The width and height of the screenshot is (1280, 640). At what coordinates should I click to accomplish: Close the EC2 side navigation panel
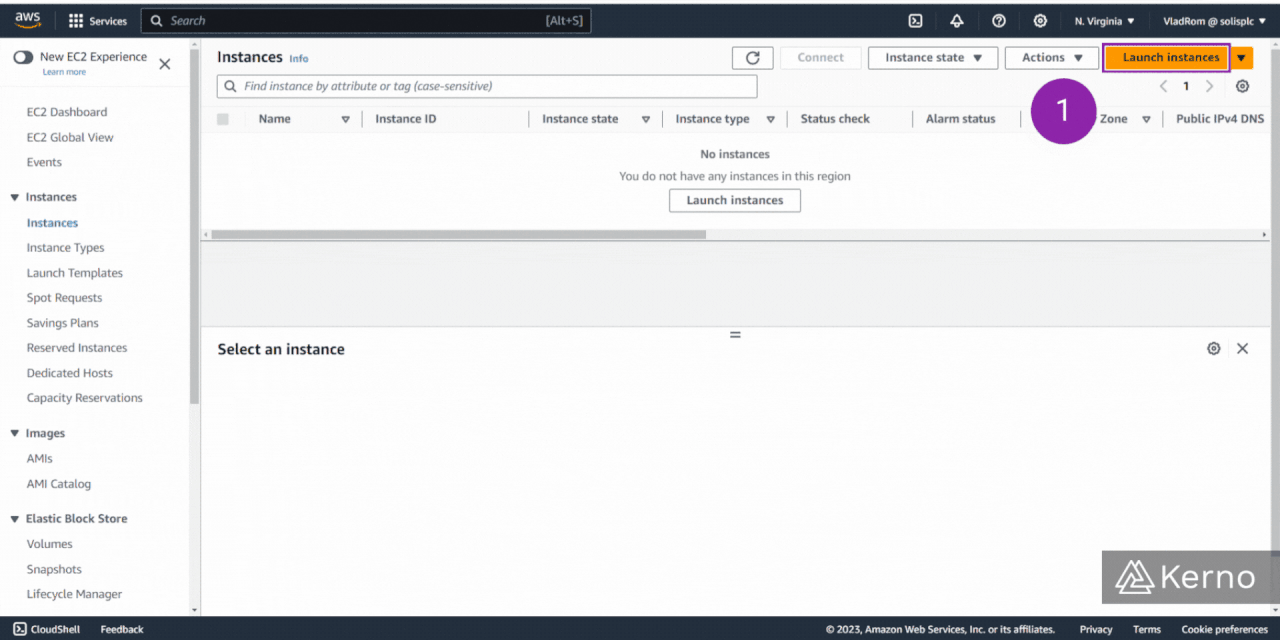[165, 64]
